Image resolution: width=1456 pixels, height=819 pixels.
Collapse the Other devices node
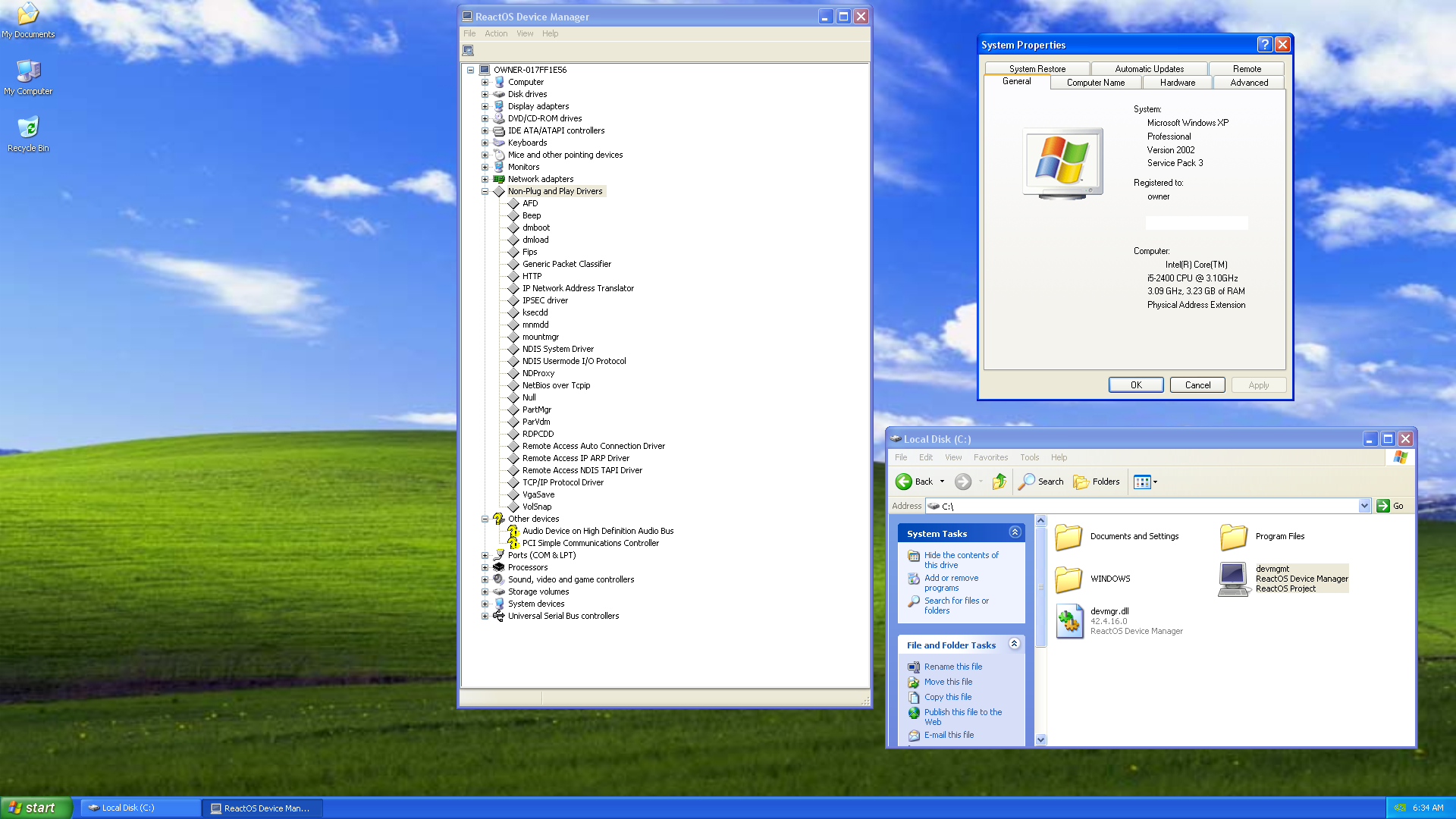point(485,519)
